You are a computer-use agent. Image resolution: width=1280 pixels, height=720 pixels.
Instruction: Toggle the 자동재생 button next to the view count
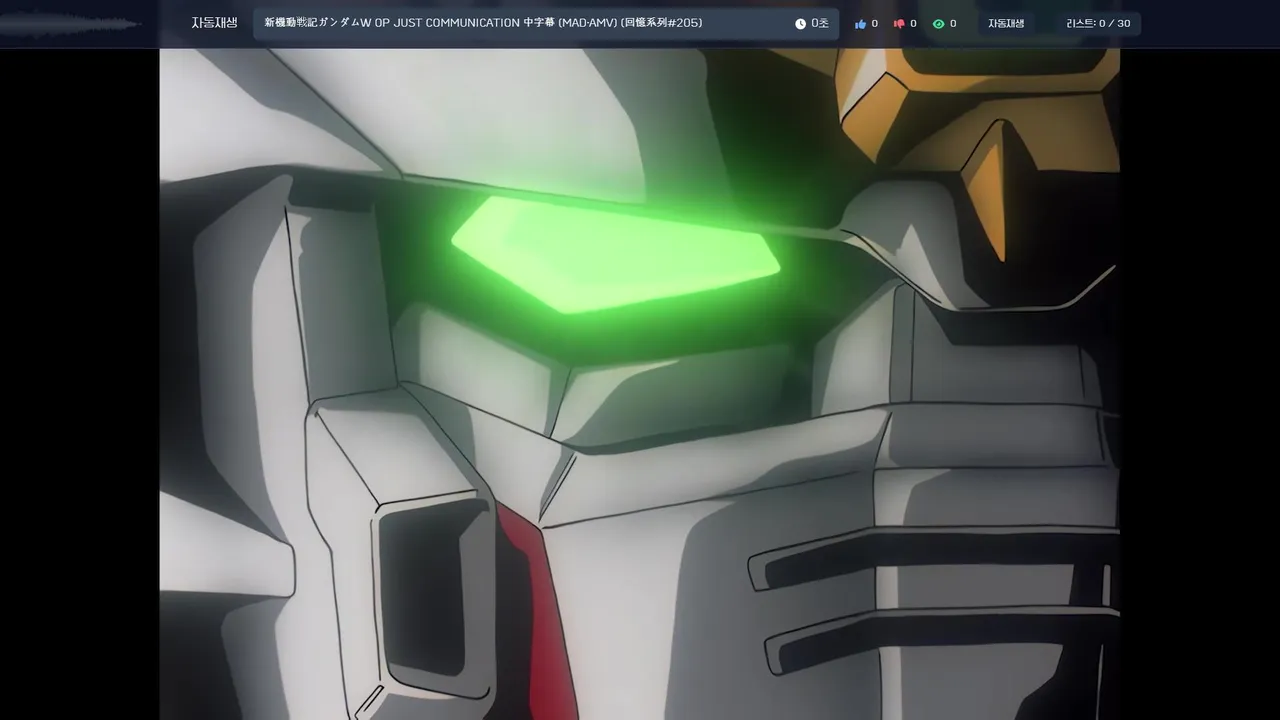coord(1006,24)
